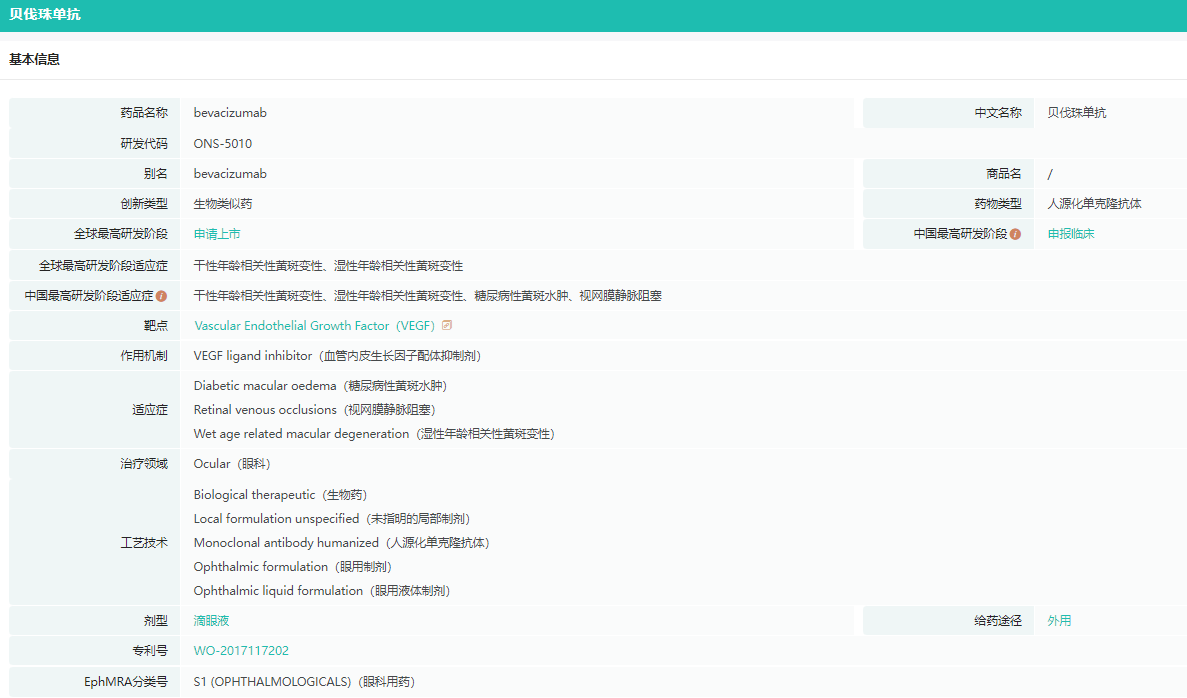Follow the 滴眼液 dosage form link

[211, 621]
